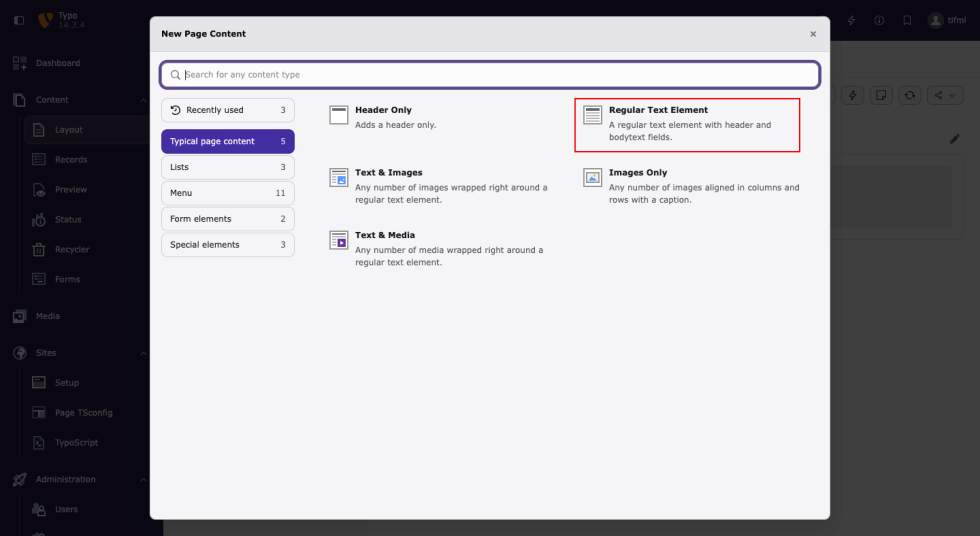Viewport: 980px width, 536px height.
Task: Click the Administration rocket icon
Action: point(19,479)
